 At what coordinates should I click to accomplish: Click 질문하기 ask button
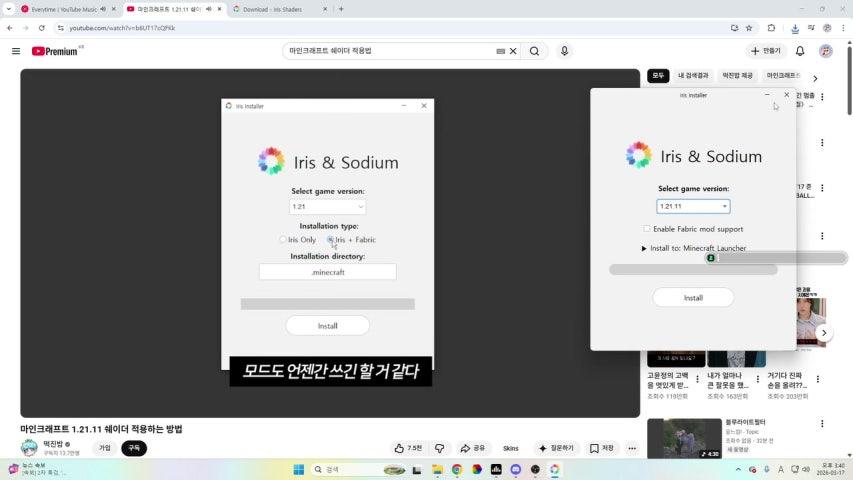coord(557,448)
